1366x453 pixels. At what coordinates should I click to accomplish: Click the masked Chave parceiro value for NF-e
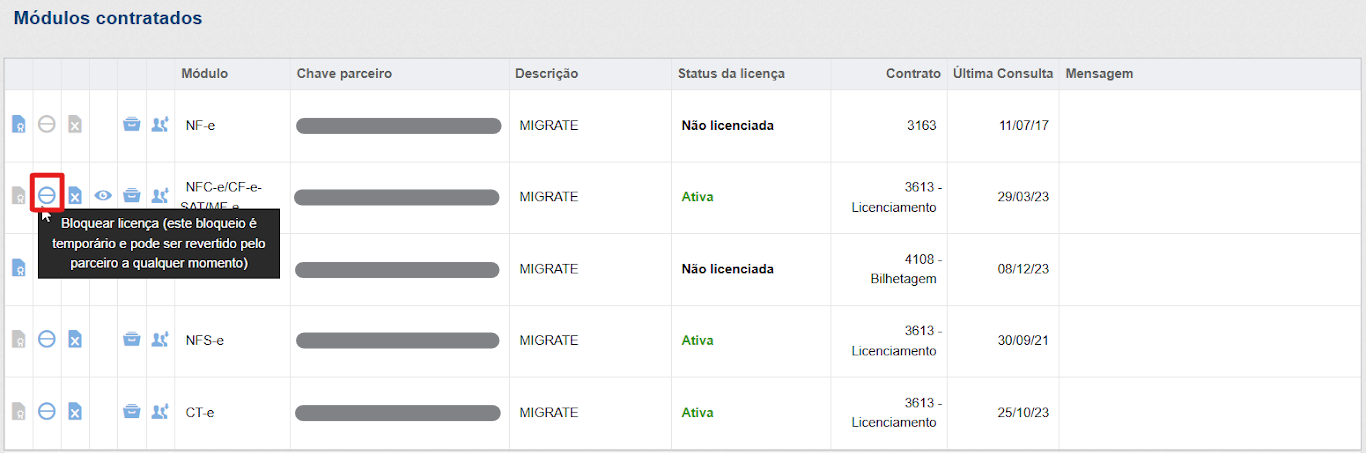click(x=398, y=126)
